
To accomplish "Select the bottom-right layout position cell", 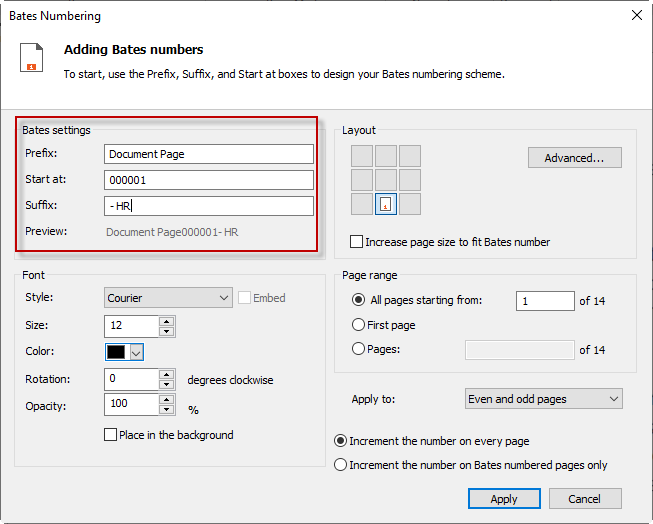I will coord(409,204).
